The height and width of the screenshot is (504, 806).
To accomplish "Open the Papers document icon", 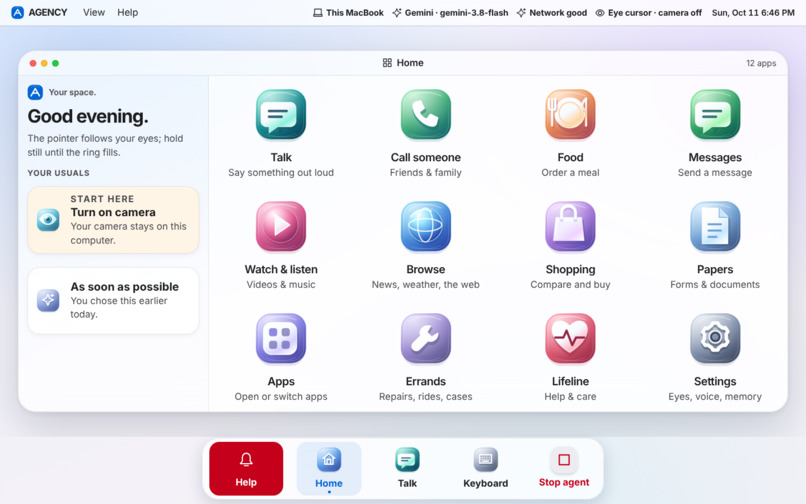I will (x=715, y=226).
